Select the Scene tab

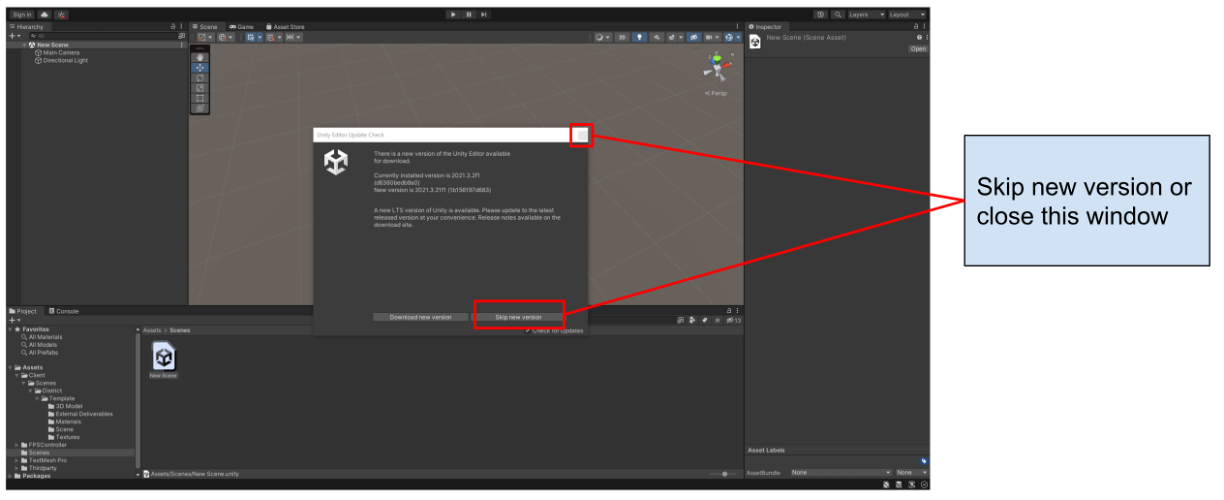pos(205,27)
